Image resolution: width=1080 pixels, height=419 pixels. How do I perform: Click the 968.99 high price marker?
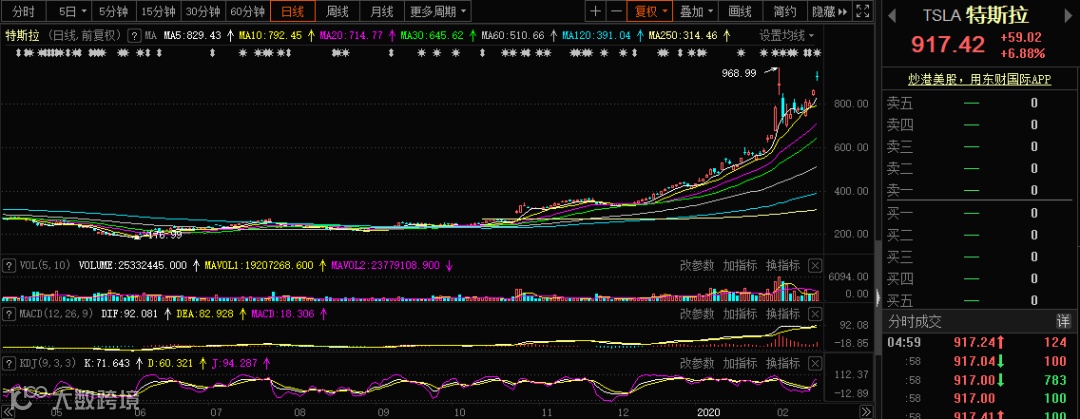[738, 72]
